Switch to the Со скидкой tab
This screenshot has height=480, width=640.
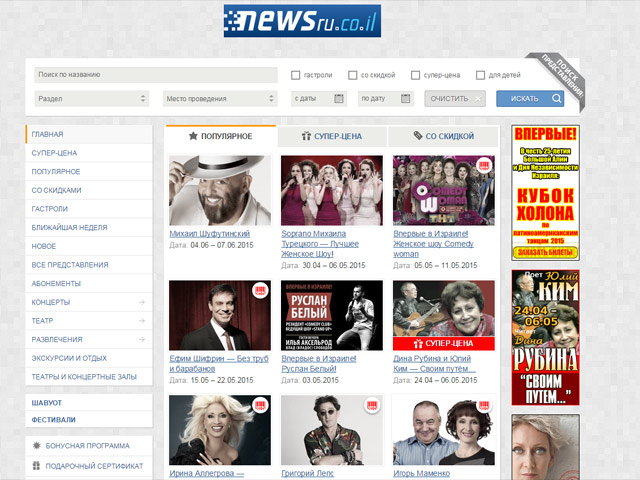[x=444, y=136]
